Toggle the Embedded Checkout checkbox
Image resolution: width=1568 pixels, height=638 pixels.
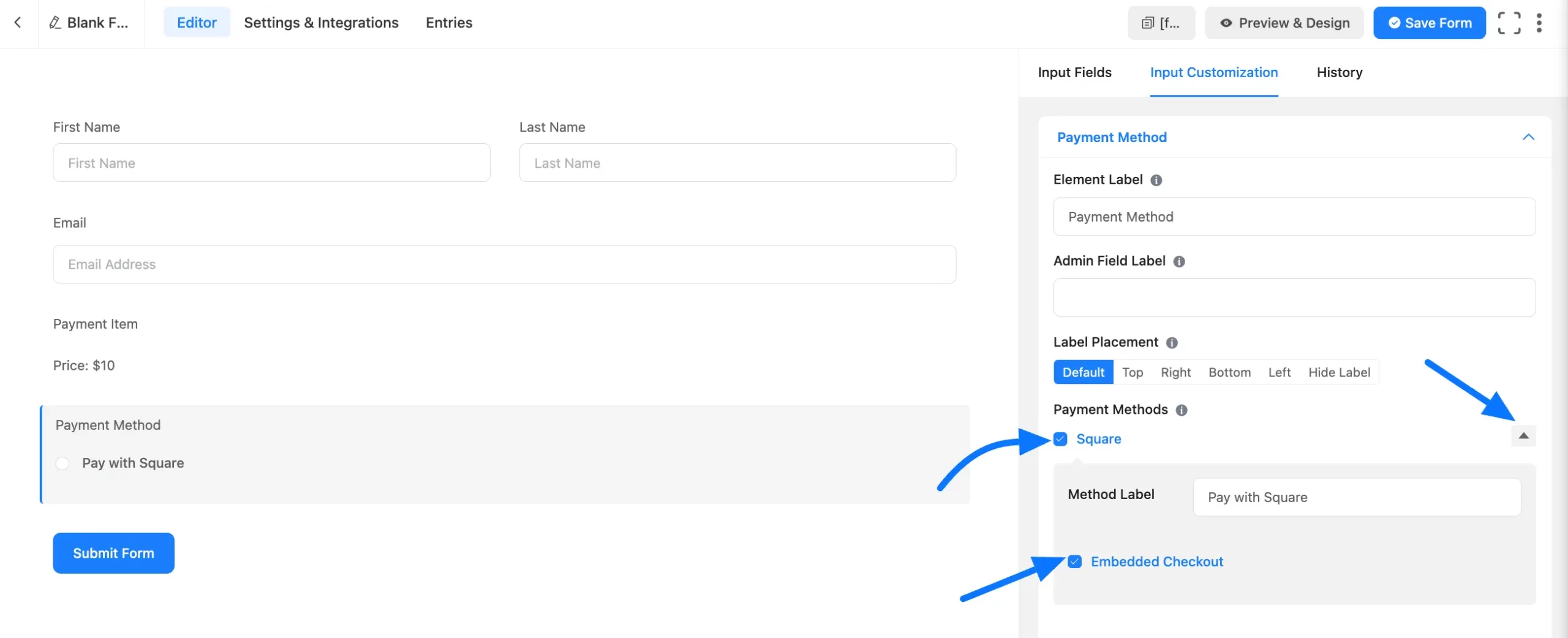pos(1075,561)
